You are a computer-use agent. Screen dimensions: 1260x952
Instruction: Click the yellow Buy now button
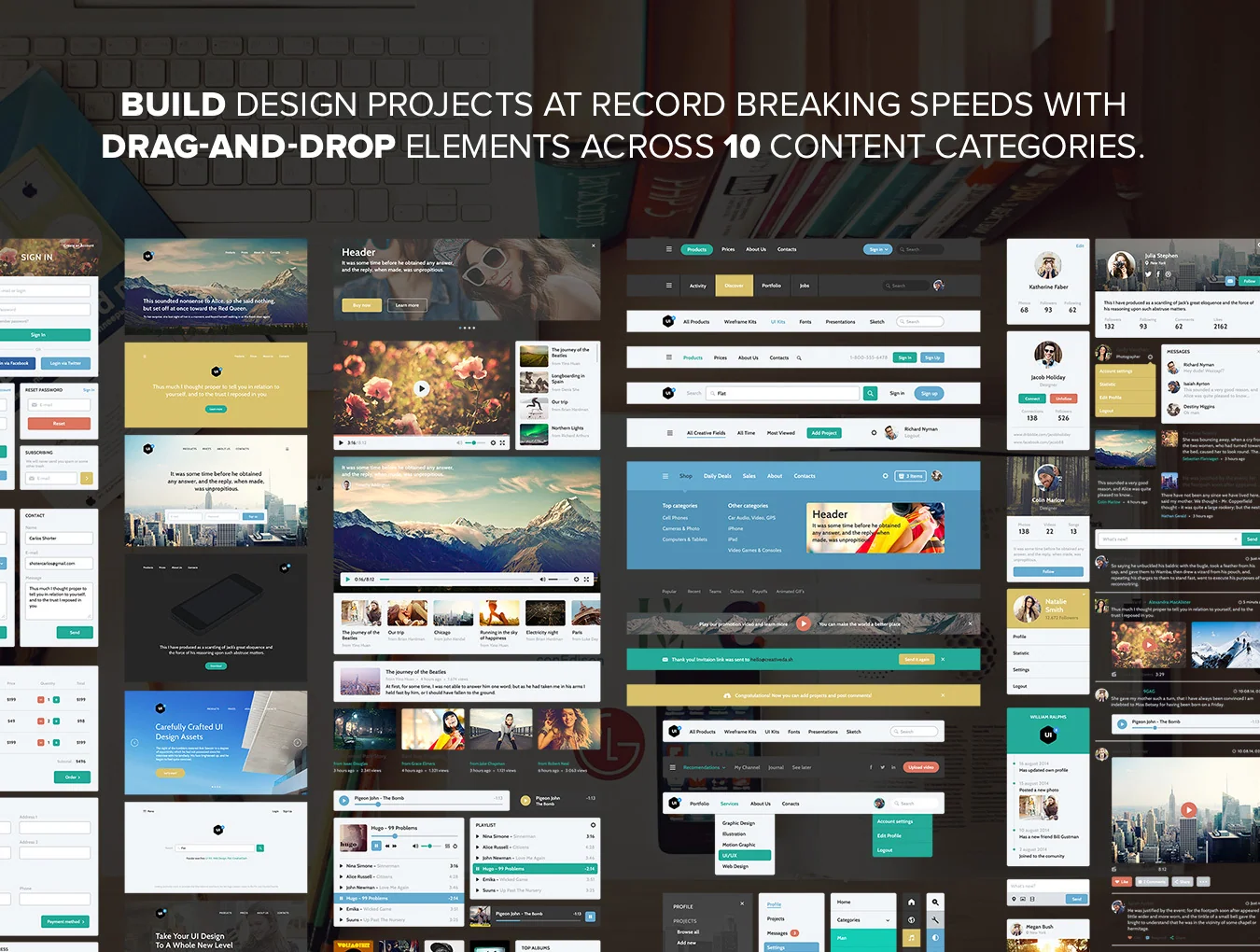coord(362,305)
